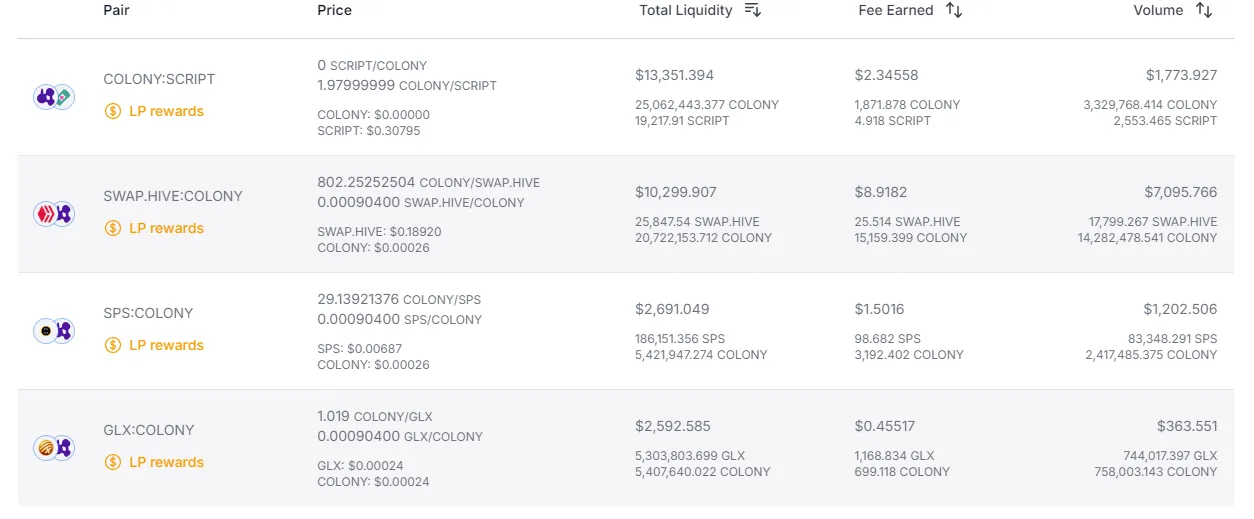Open the SWAP.HIVE:COLONY pair name
This screenshot has height=519, width=1254.
pyautogui.click(x=173, y=196)
